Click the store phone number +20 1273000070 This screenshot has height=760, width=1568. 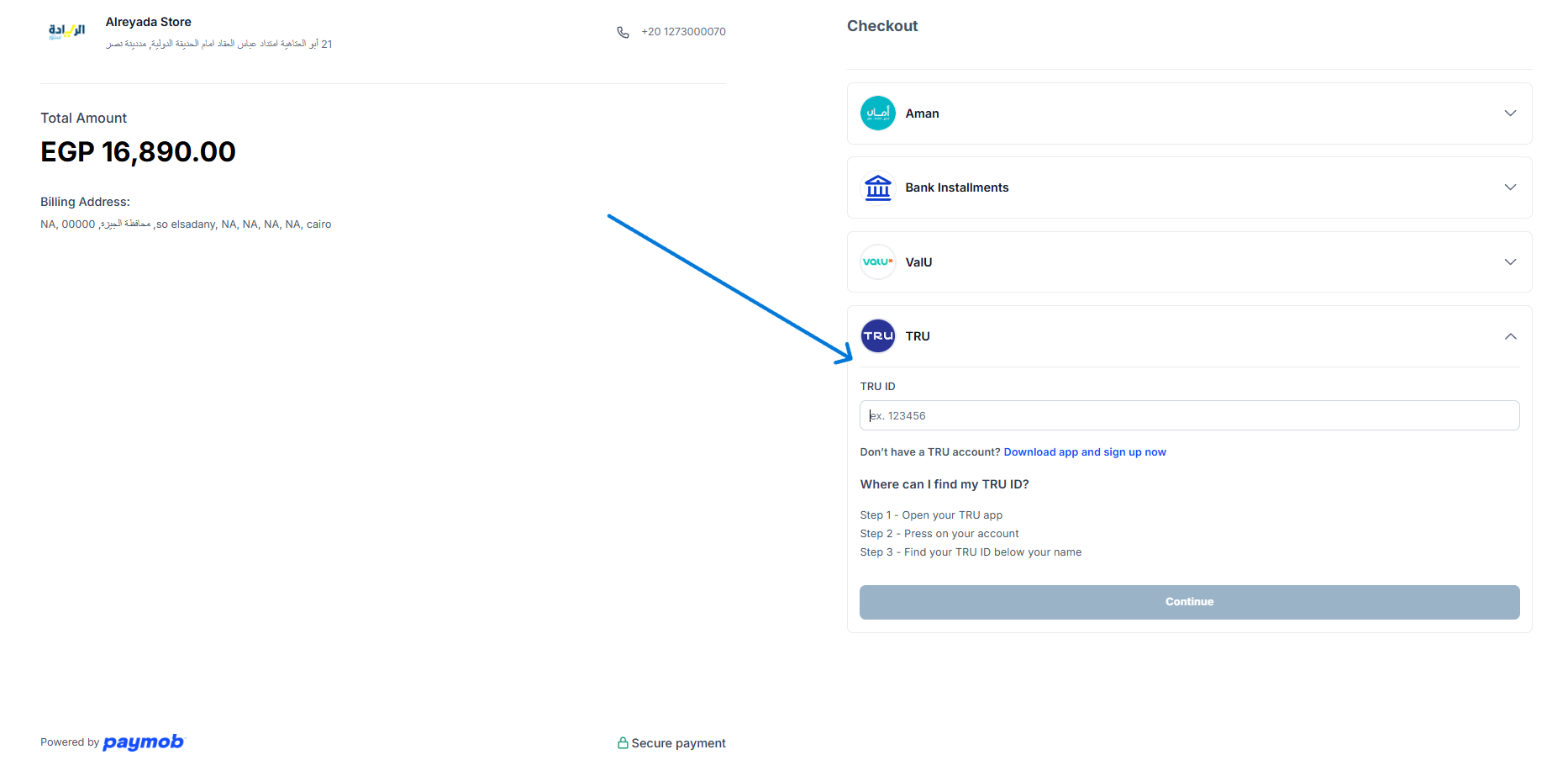point(683,32)
